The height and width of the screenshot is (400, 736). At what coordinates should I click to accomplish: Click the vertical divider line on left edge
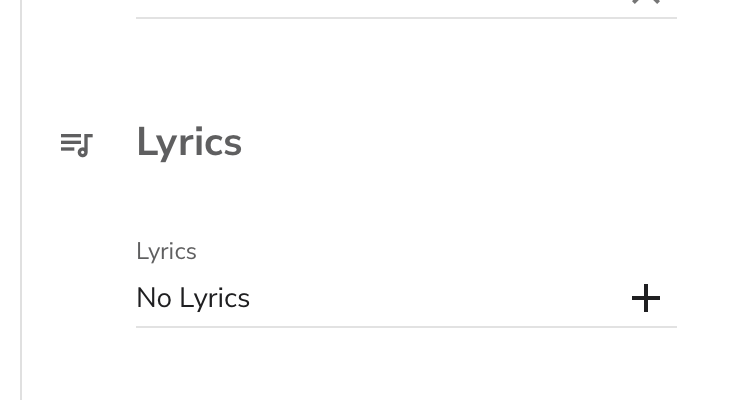21,200
